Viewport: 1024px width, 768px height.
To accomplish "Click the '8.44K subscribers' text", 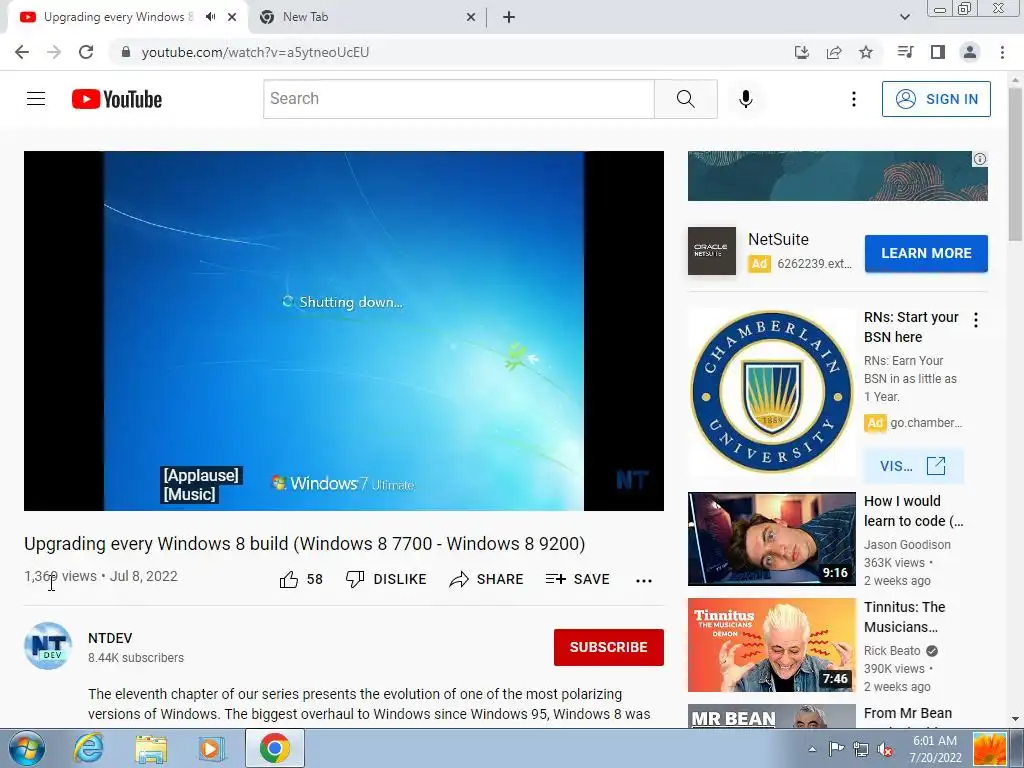I will click(x=136, y=658).
